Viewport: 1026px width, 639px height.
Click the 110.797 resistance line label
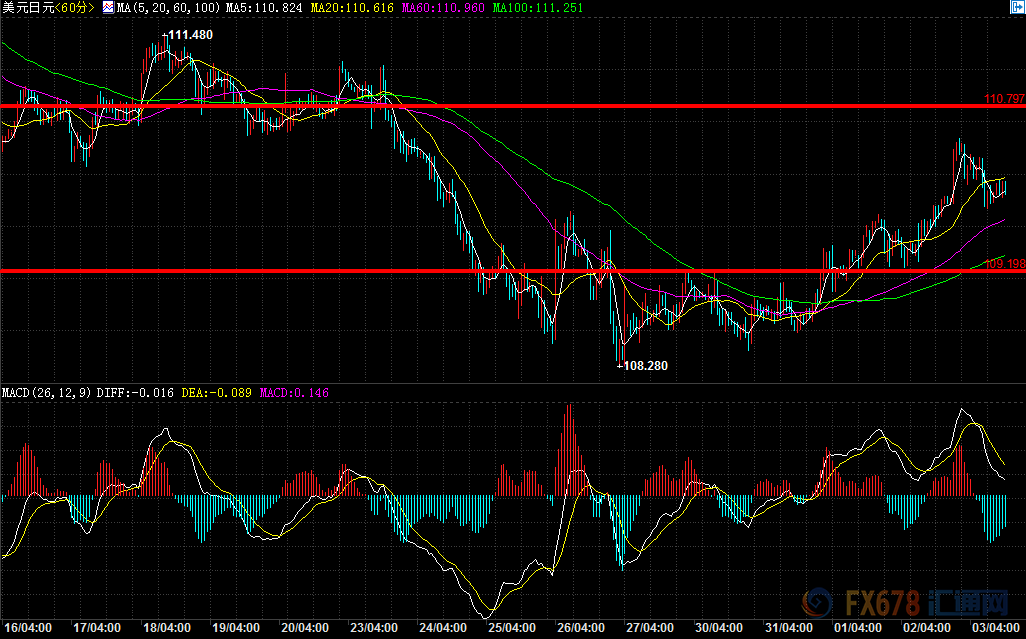[1004, 99]
